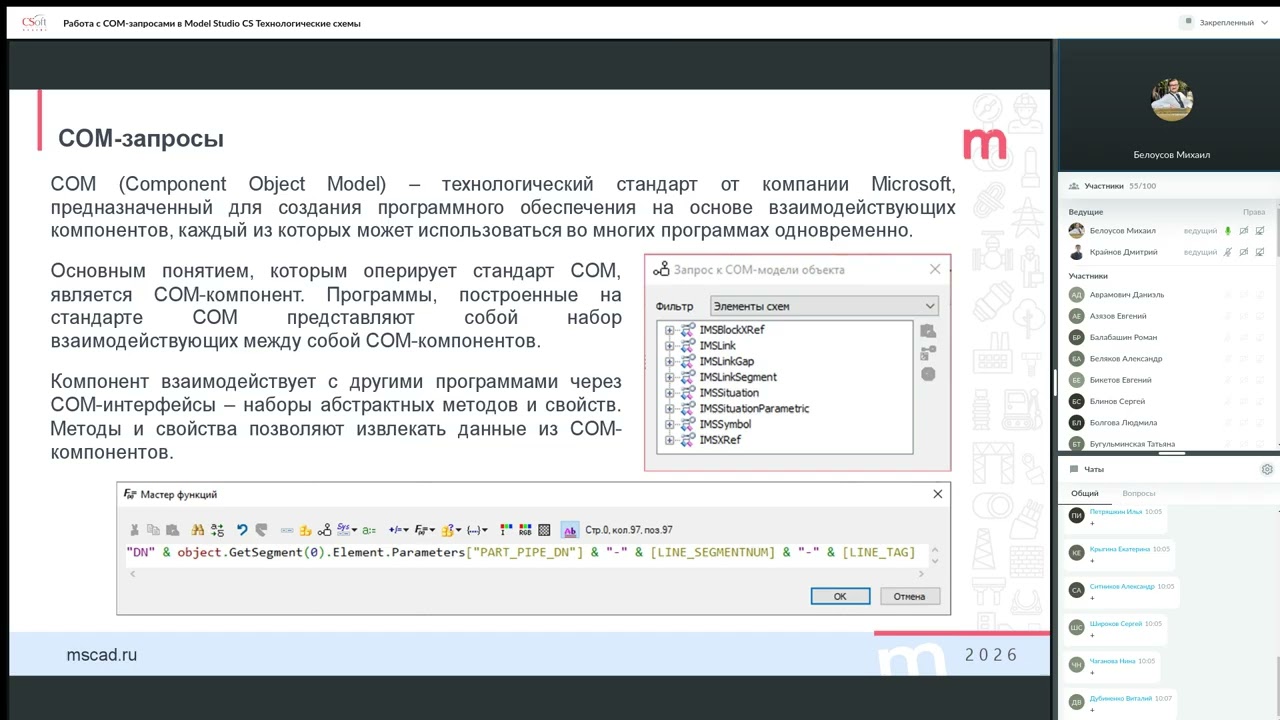
Task: Toggle Белоусов Михаил's green microphone icon
Action: (x=1228, y=231)
